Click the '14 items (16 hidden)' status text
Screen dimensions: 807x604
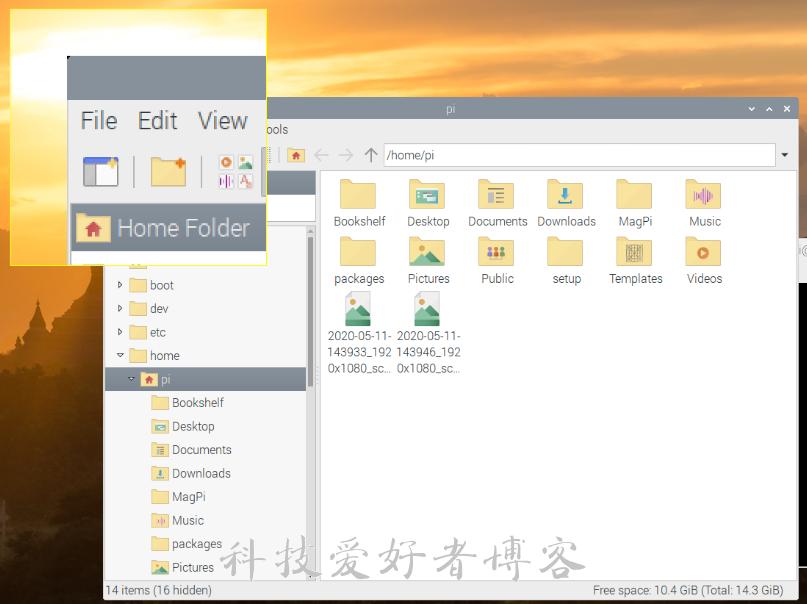[159, 590]
